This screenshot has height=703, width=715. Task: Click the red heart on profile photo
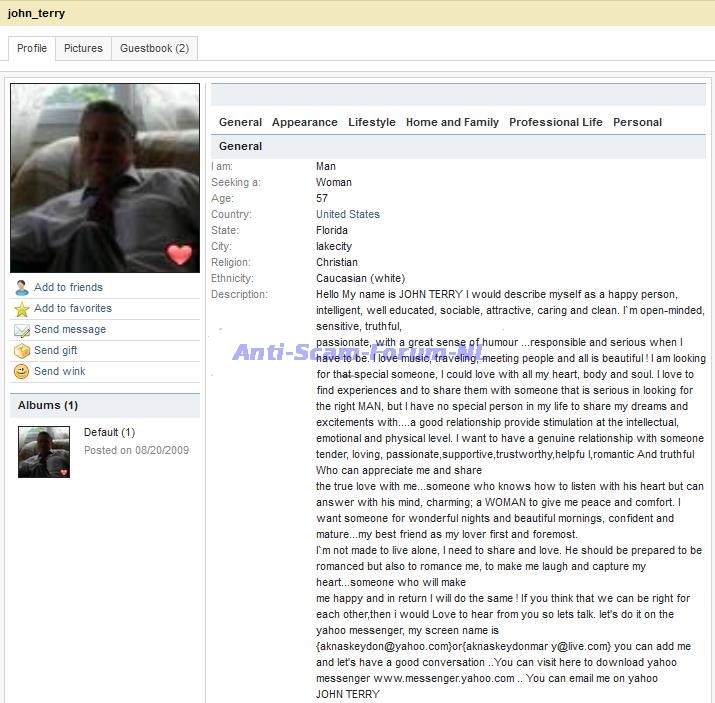(179, 254)
